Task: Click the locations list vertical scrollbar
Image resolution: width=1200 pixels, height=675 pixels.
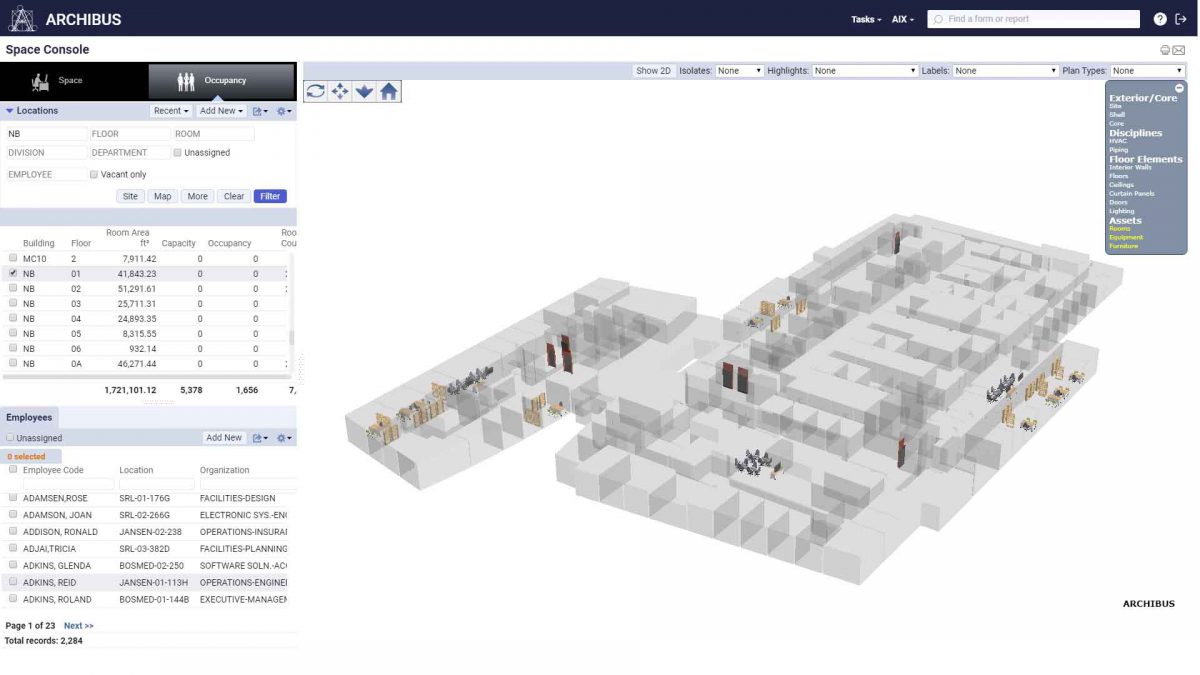Action: pos(292,339)
